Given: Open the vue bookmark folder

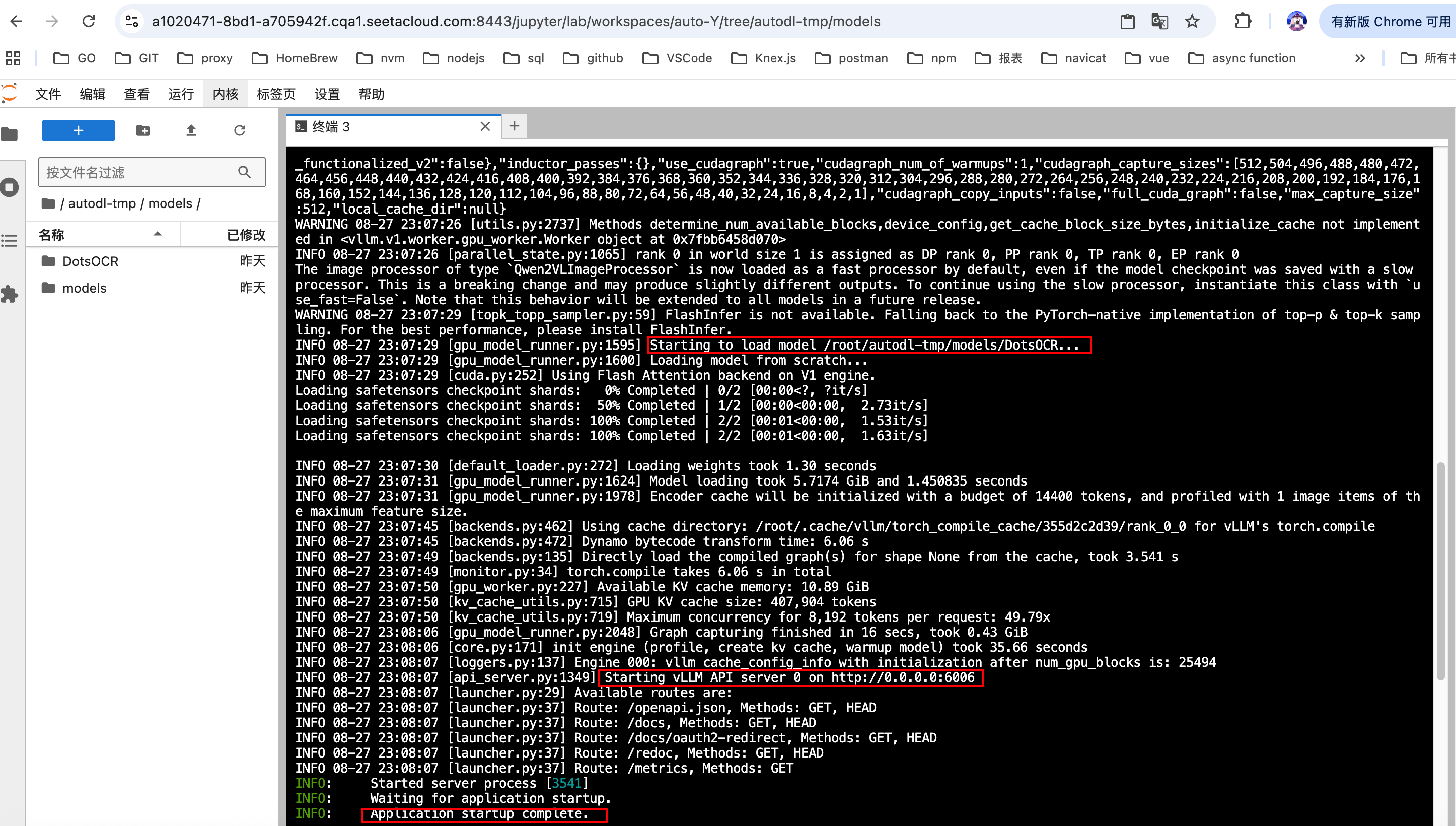Looking at the screenshot, I should (1146, 58).
